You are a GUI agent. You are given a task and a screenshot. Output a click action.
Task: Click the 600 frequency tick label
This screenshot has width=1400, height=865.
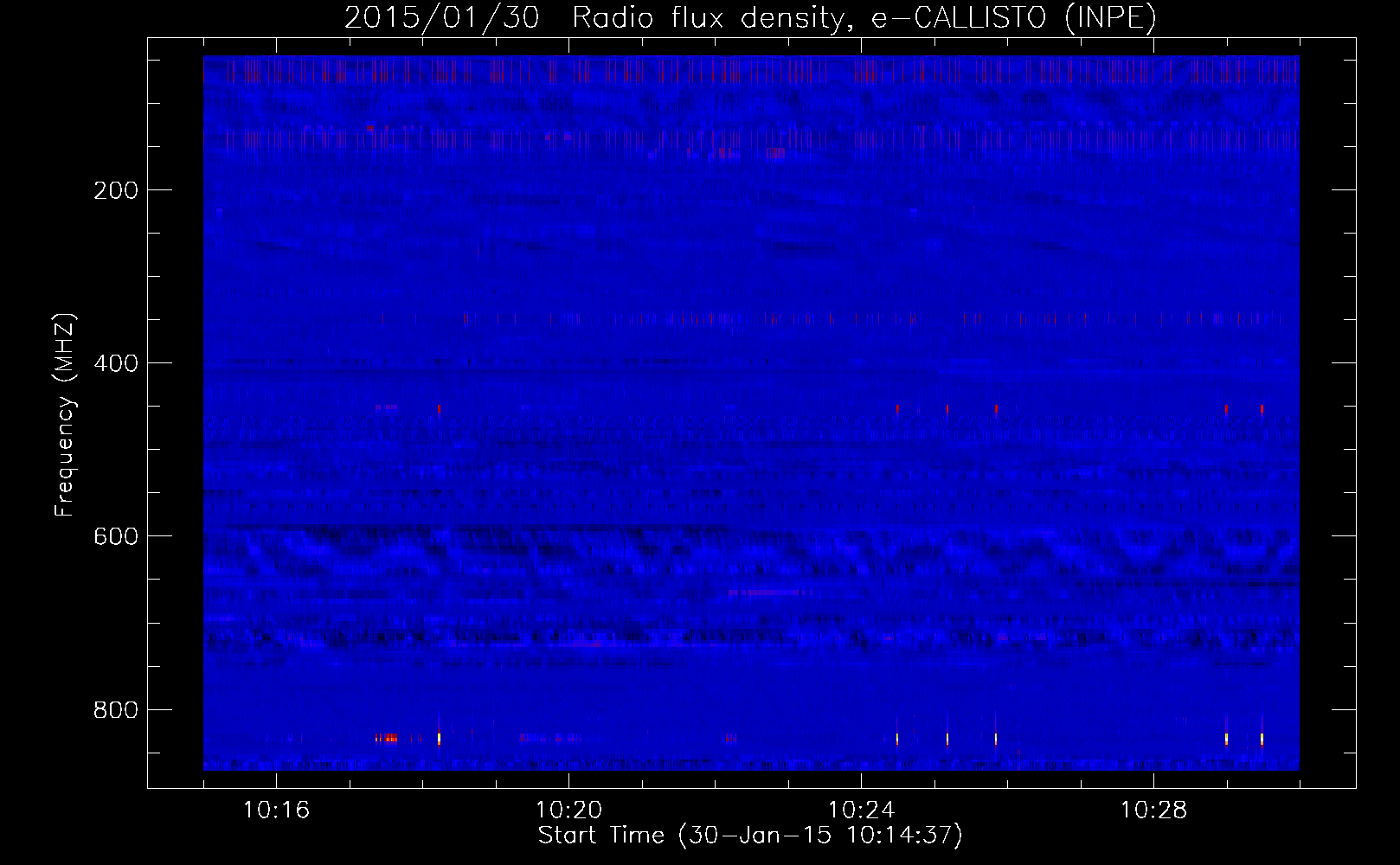(115, 536)
